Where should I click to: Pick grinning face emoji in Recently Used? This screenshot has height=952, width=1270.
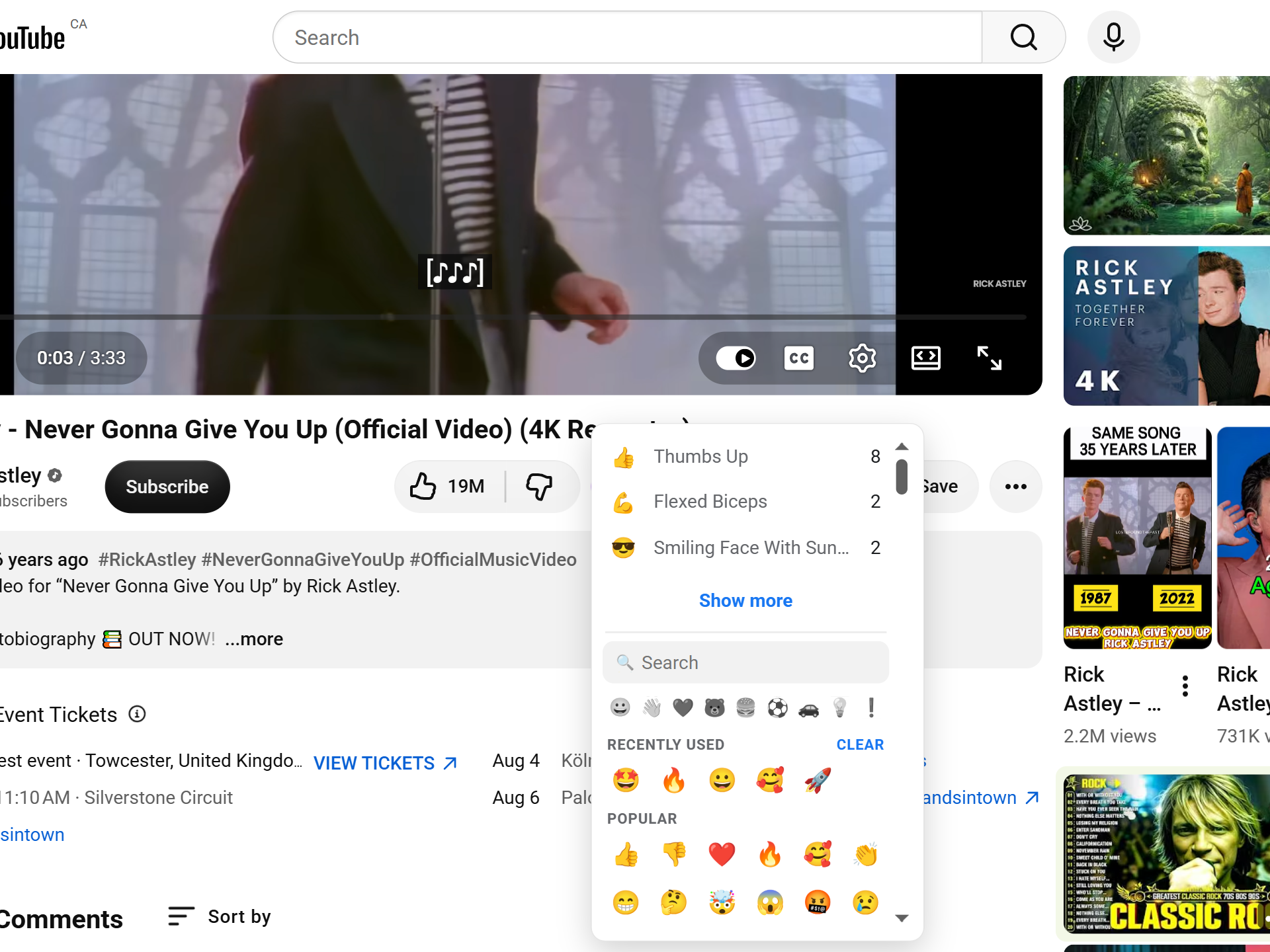722,780
